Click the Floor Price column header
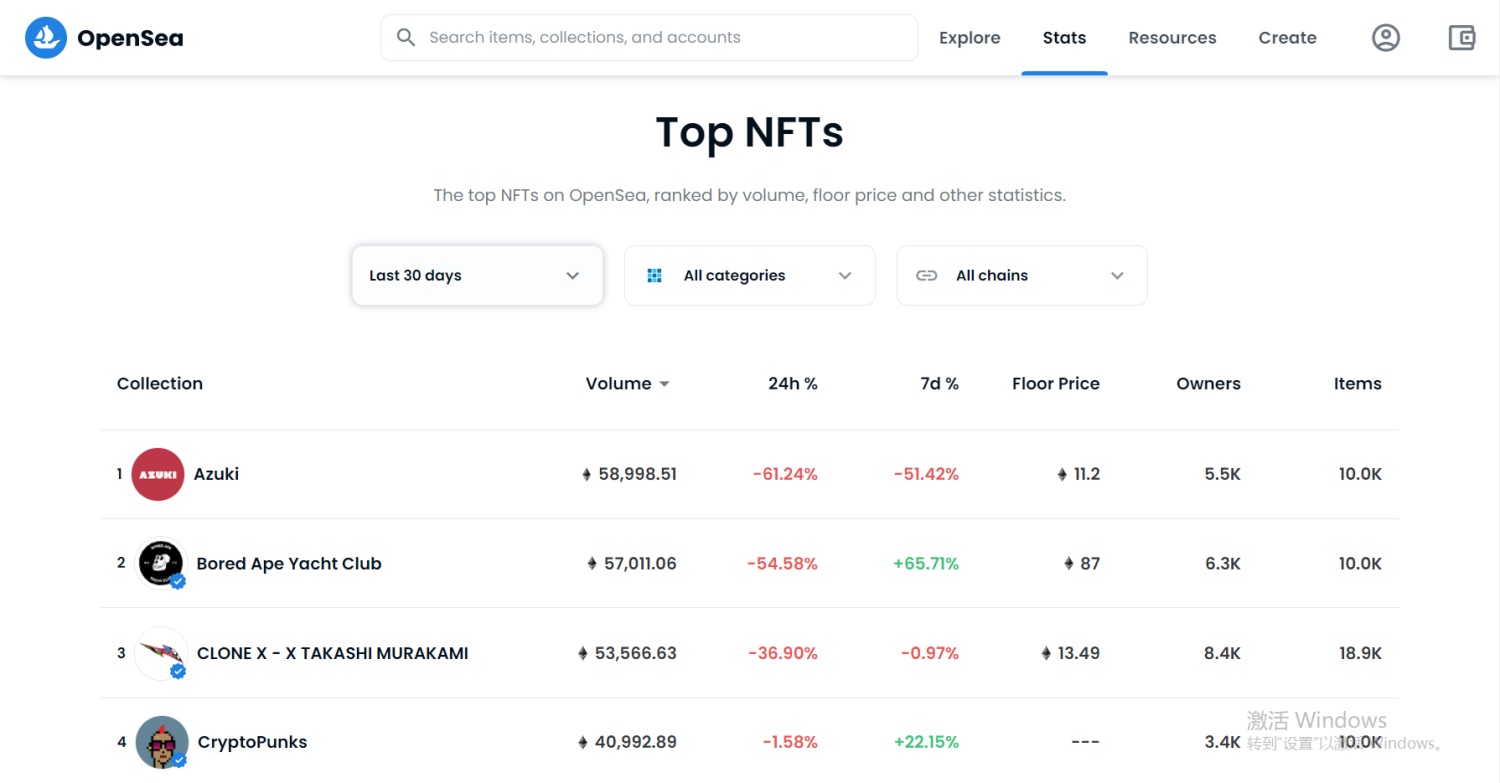Screen dimensions: 1500x783 click(1056, 384)
